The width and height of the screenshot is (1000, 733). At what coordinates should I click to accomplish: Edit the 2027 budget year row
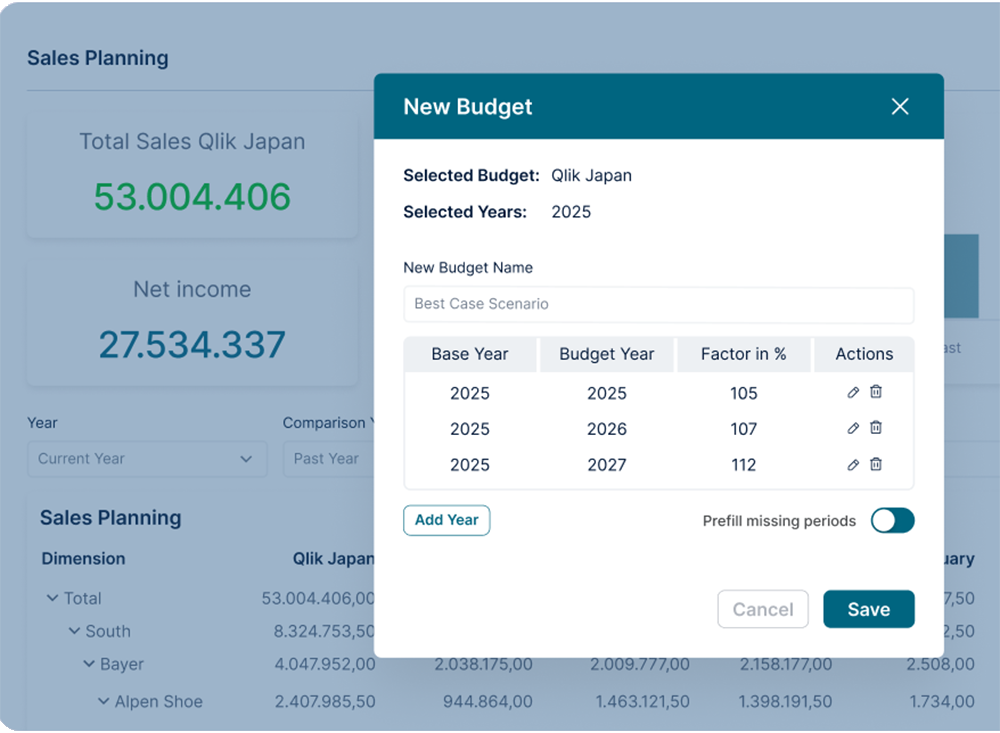point(853,464)
